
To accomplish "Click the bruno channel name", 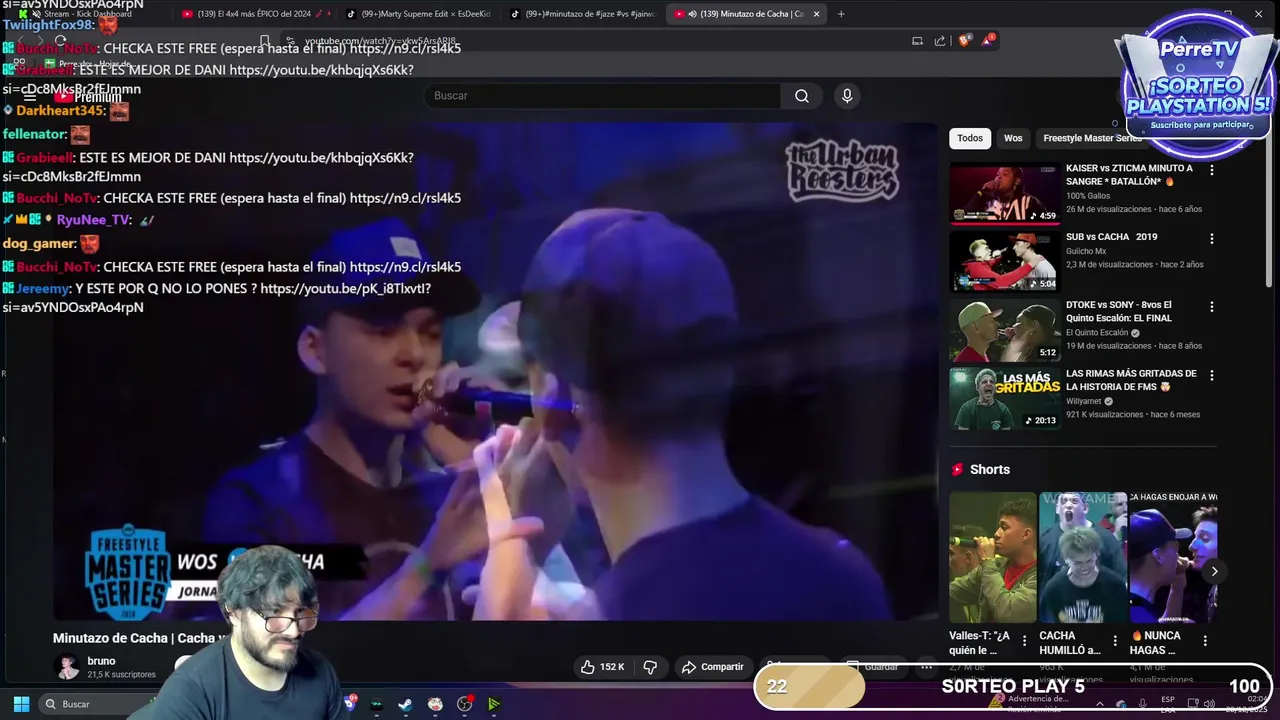I will (101, 661).
